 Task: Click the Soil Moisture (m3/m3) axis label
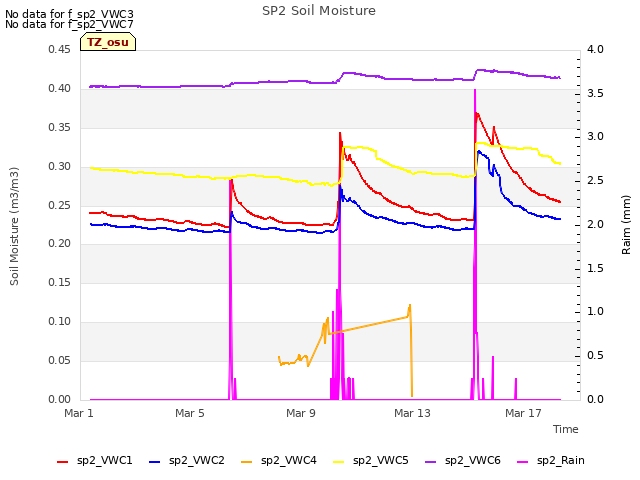tap(14, 226)
